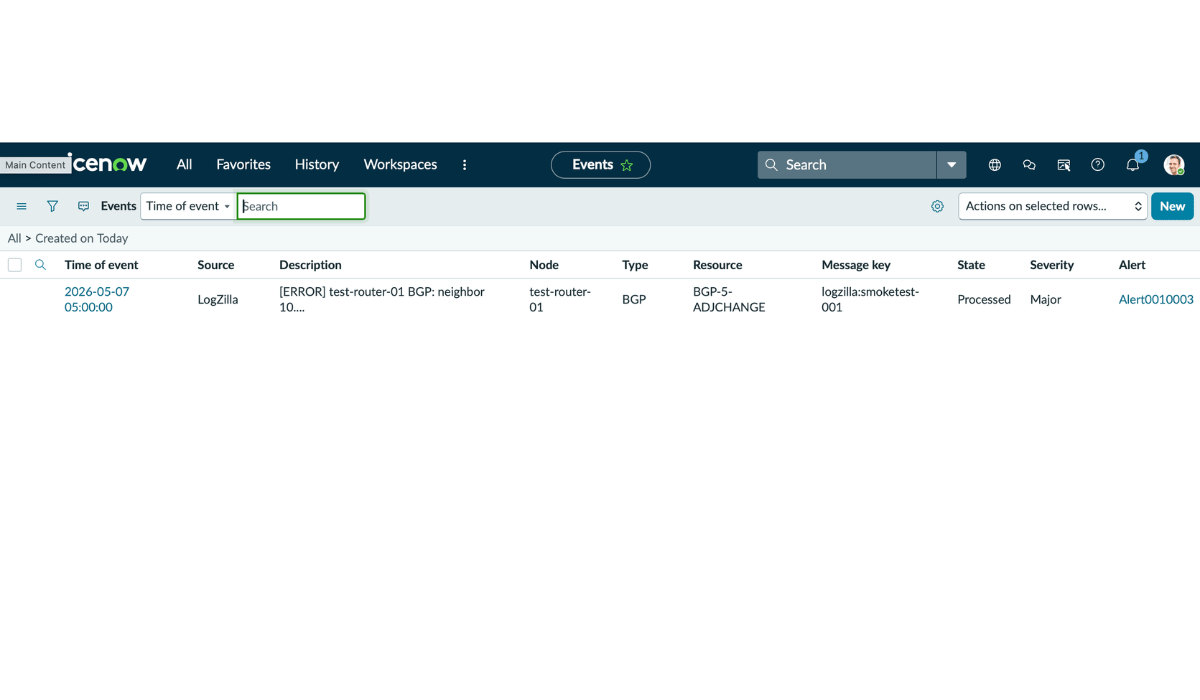The height and width of the screenshot is (700, 1200).
Task: Sort by Node column header
Action: 544,265
